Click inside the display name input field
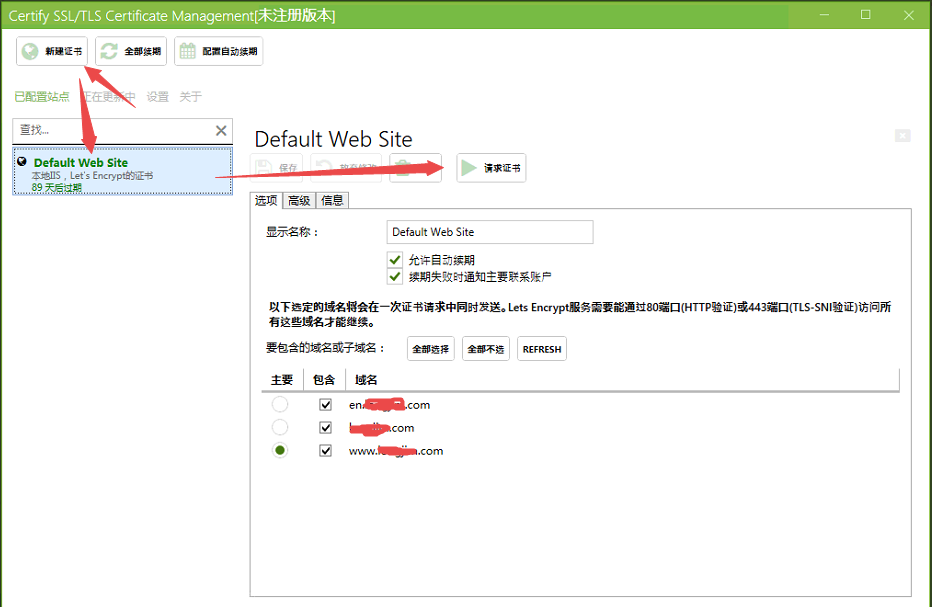This screenshot has width=932, height=607. tap(489, 232)
